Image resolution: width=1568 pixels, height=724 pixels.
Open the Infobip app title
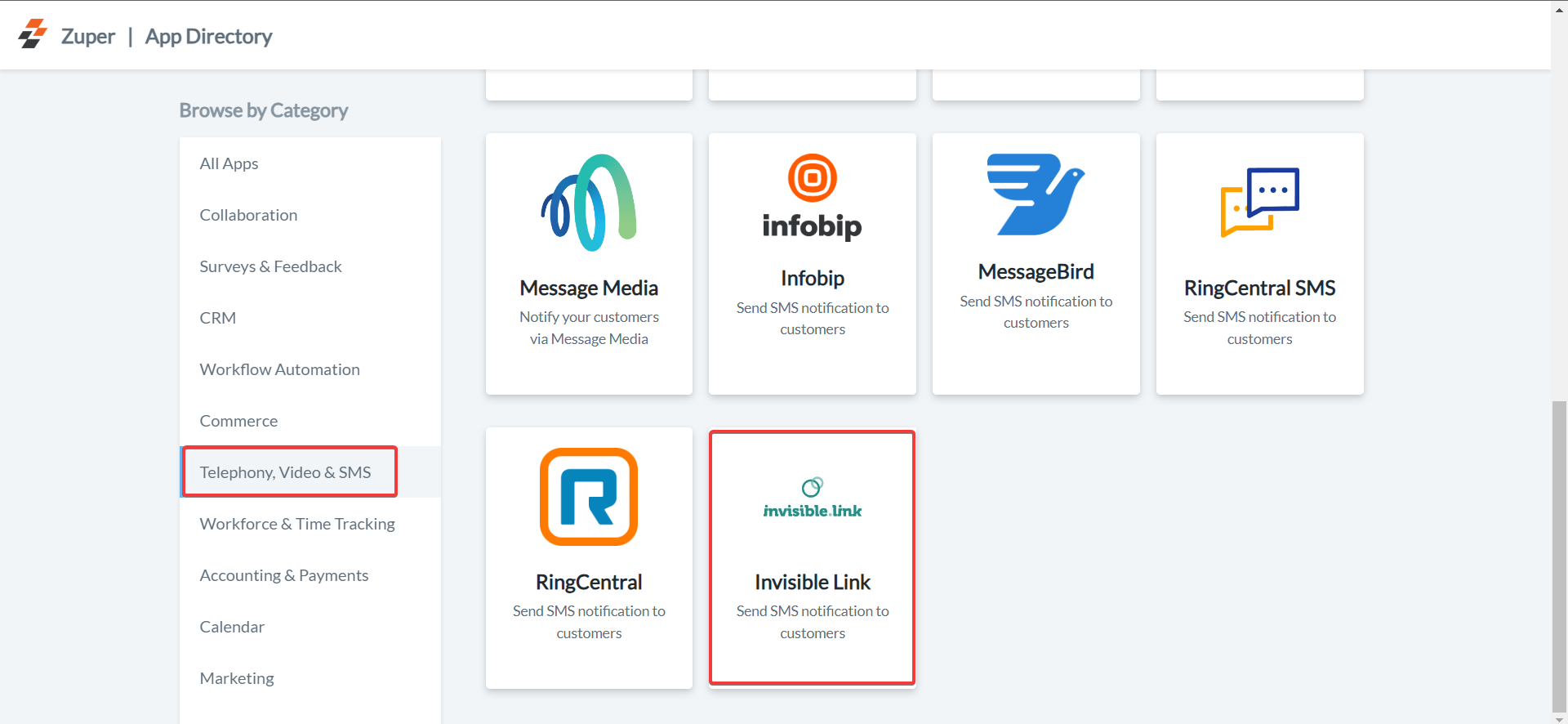click(x=813, y=278)
